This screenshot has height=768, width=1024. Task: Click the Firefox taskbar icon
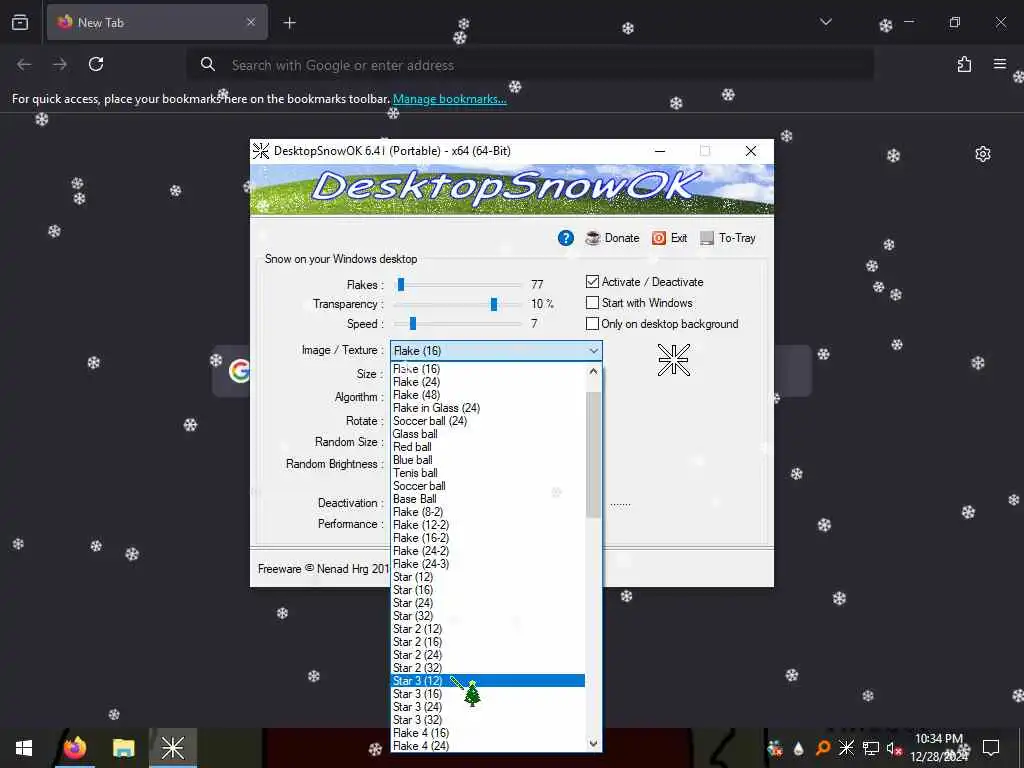[74, 748]
